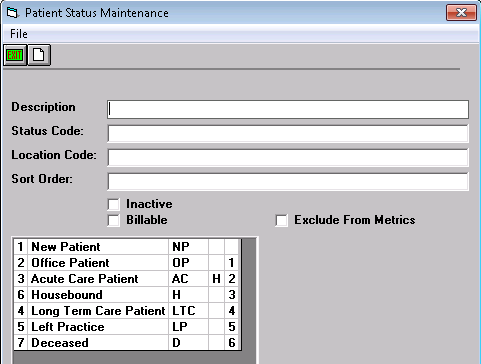
Task: Open the File menu
Action: coord(19,34)
